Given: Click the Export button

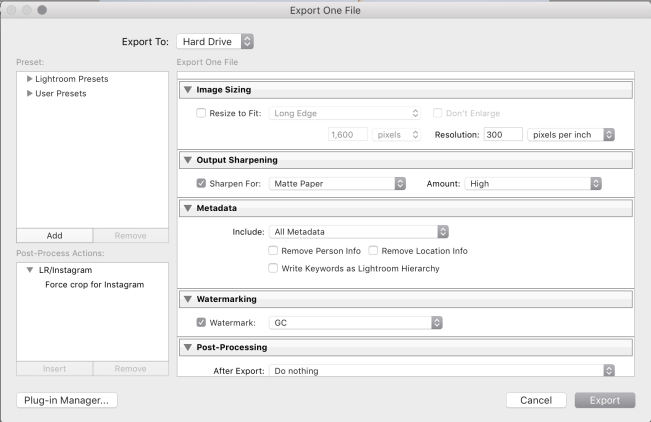Looking at the screenshot, I should pos(604,400).
